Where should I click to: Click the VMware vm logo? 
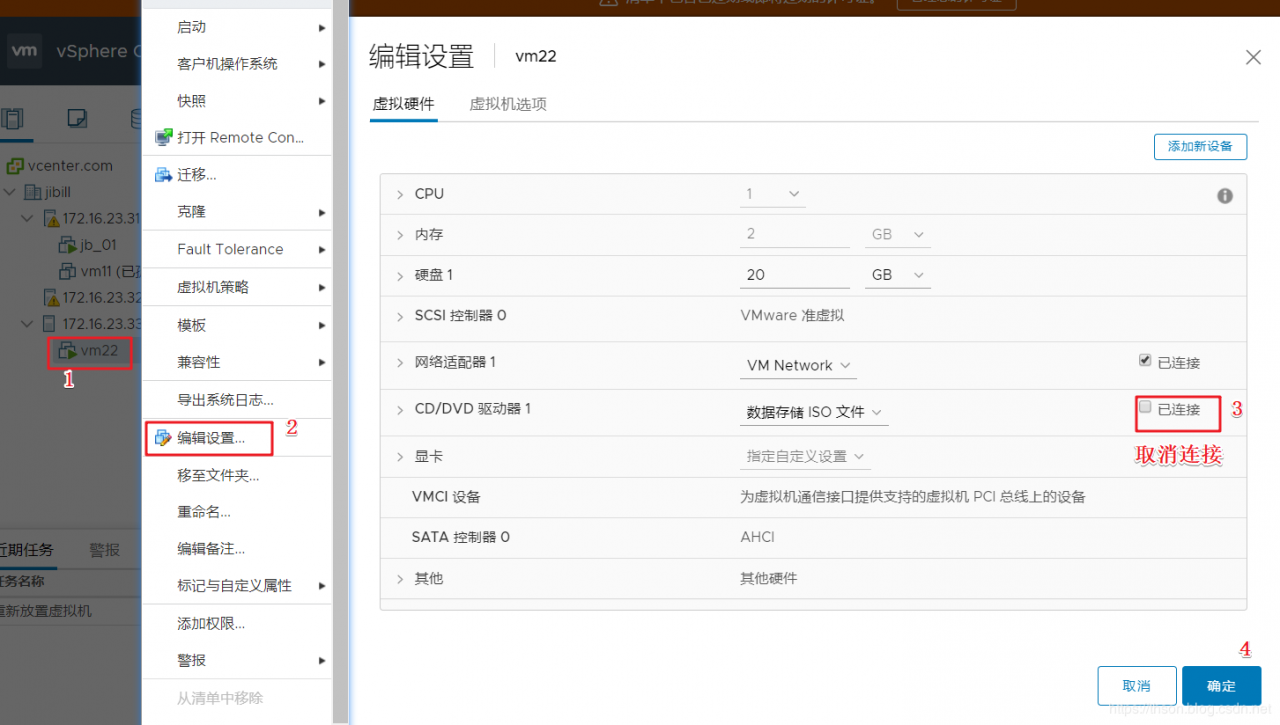[x=25, y=51]
